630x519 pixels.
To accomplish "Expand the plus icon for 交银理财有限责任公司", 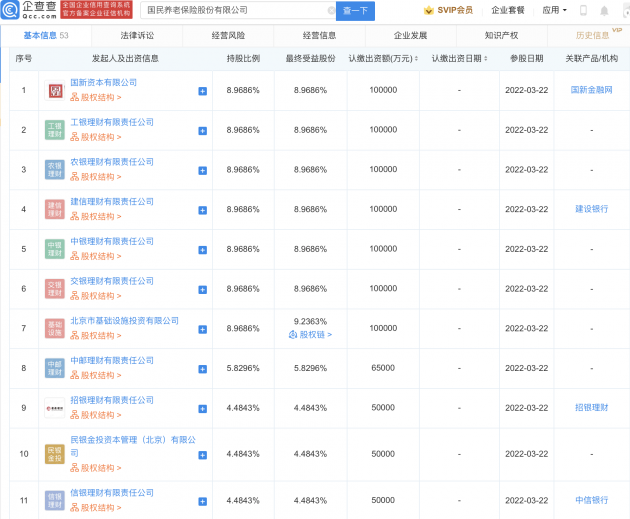I will pyautogui.click(x=203, y=290).
